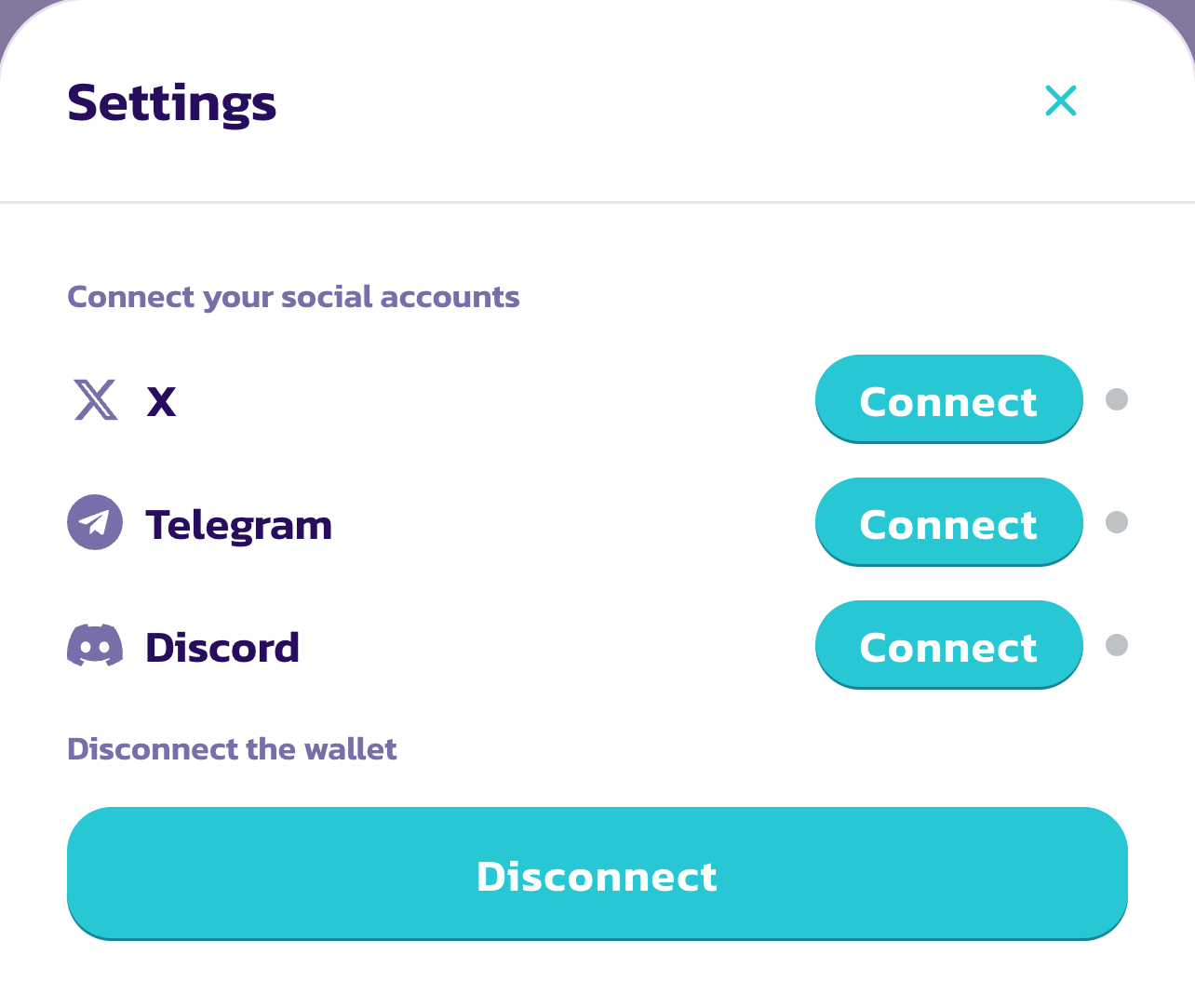Screen dimensions: 1195x1008
Task: Click the 'Disconnect the wallet' heading
Action: click(x=232, y=749)
